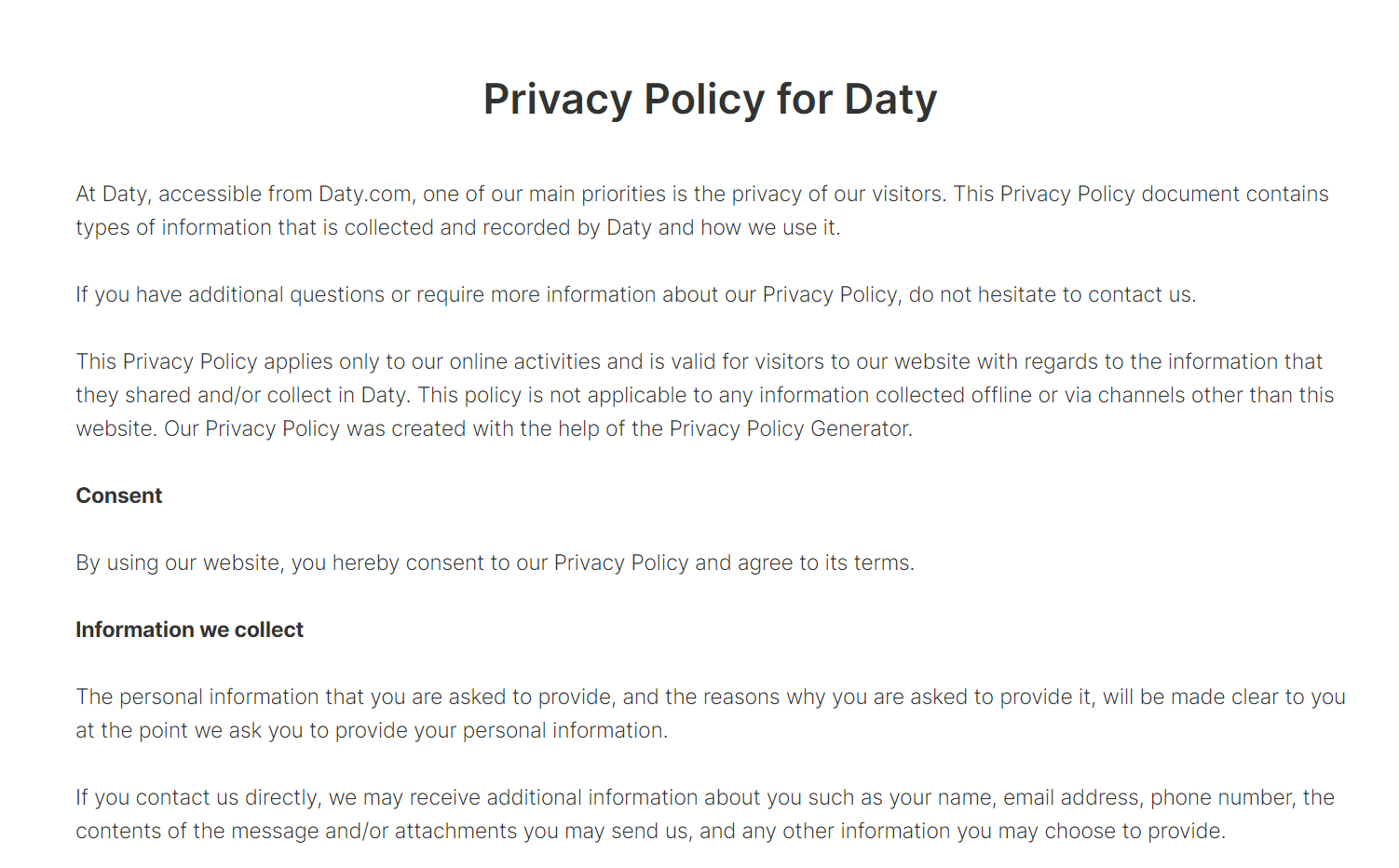Screen dimensions: 1399x868
Task: Click the Privacy Policy for Daty title
Action: point(710,100)
